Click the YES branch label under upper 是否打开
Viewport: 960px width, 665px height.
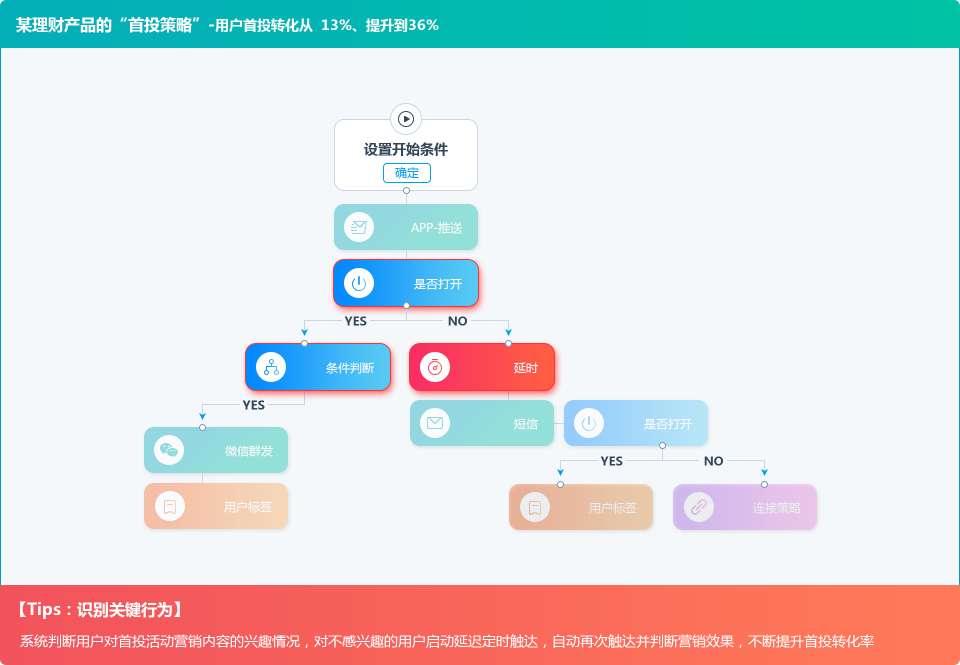[x=356, y=321]
